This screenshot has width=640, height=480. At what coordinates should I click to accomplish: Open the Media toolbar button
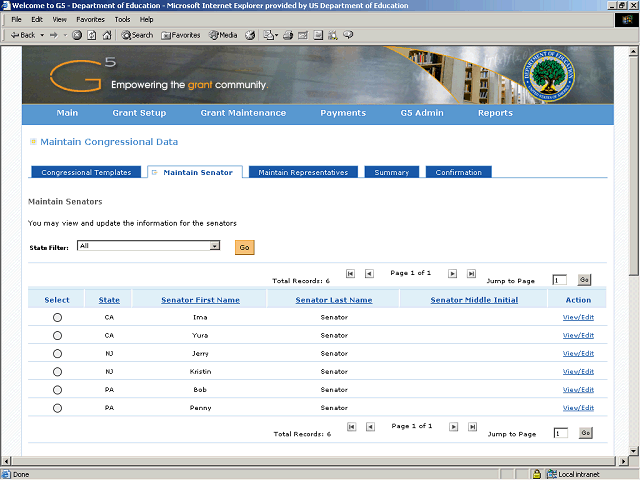point(222,35)
